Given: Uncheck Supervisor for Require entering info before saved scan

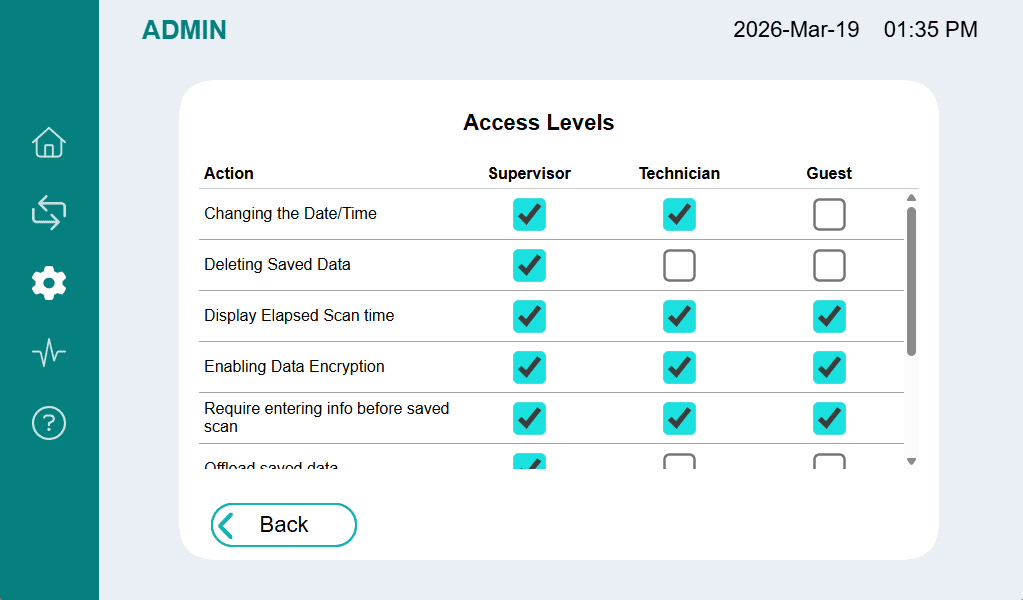Looking at the screenshot, I should 529,418.
